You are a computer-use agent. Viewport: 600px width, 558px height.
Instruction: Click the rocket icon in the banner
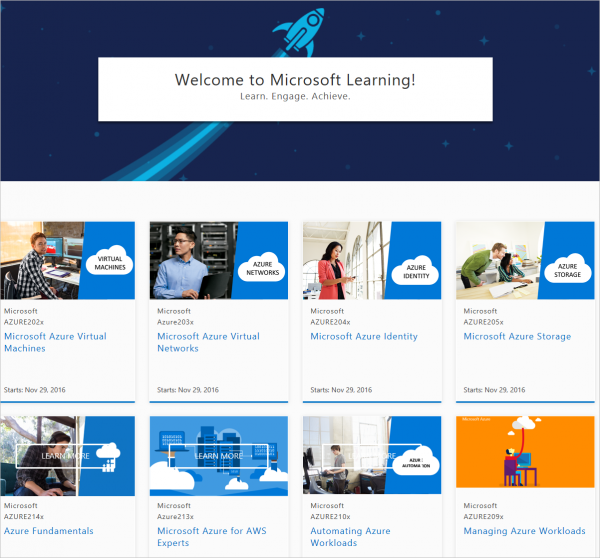pos(300,33)
